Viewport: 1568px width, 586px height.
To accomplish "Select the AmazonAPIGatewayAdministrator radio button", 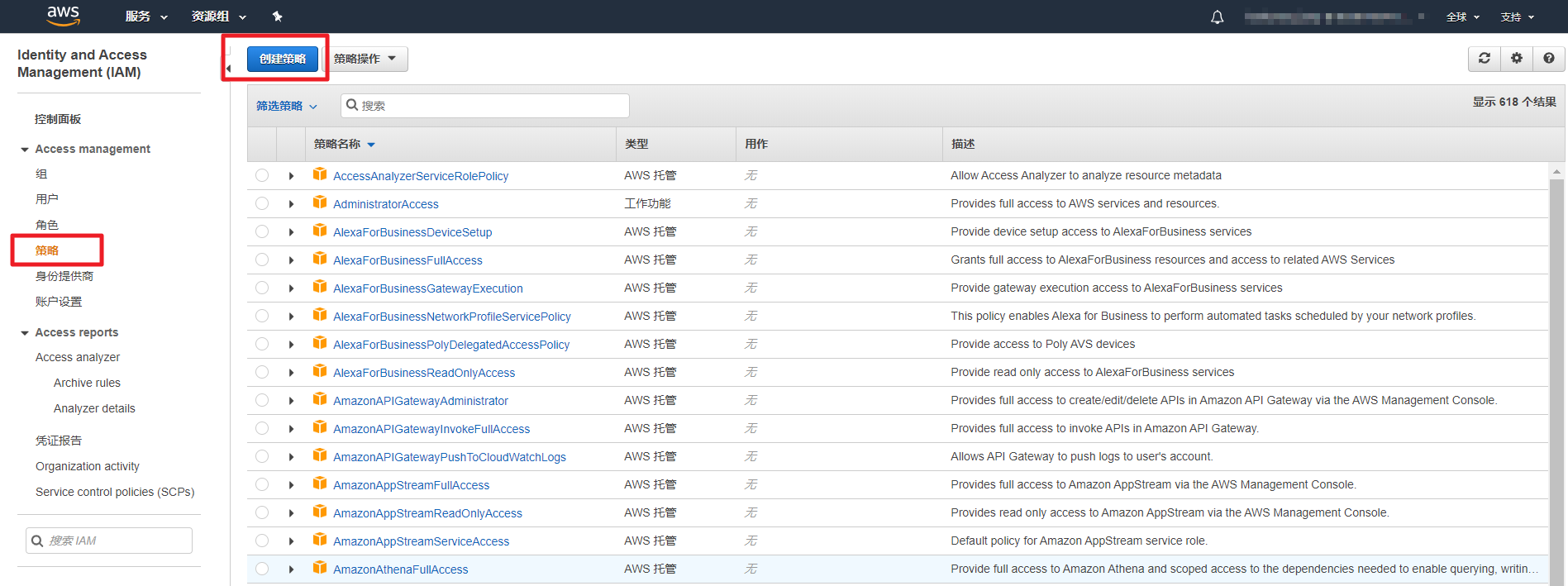I will coord(262,400).
